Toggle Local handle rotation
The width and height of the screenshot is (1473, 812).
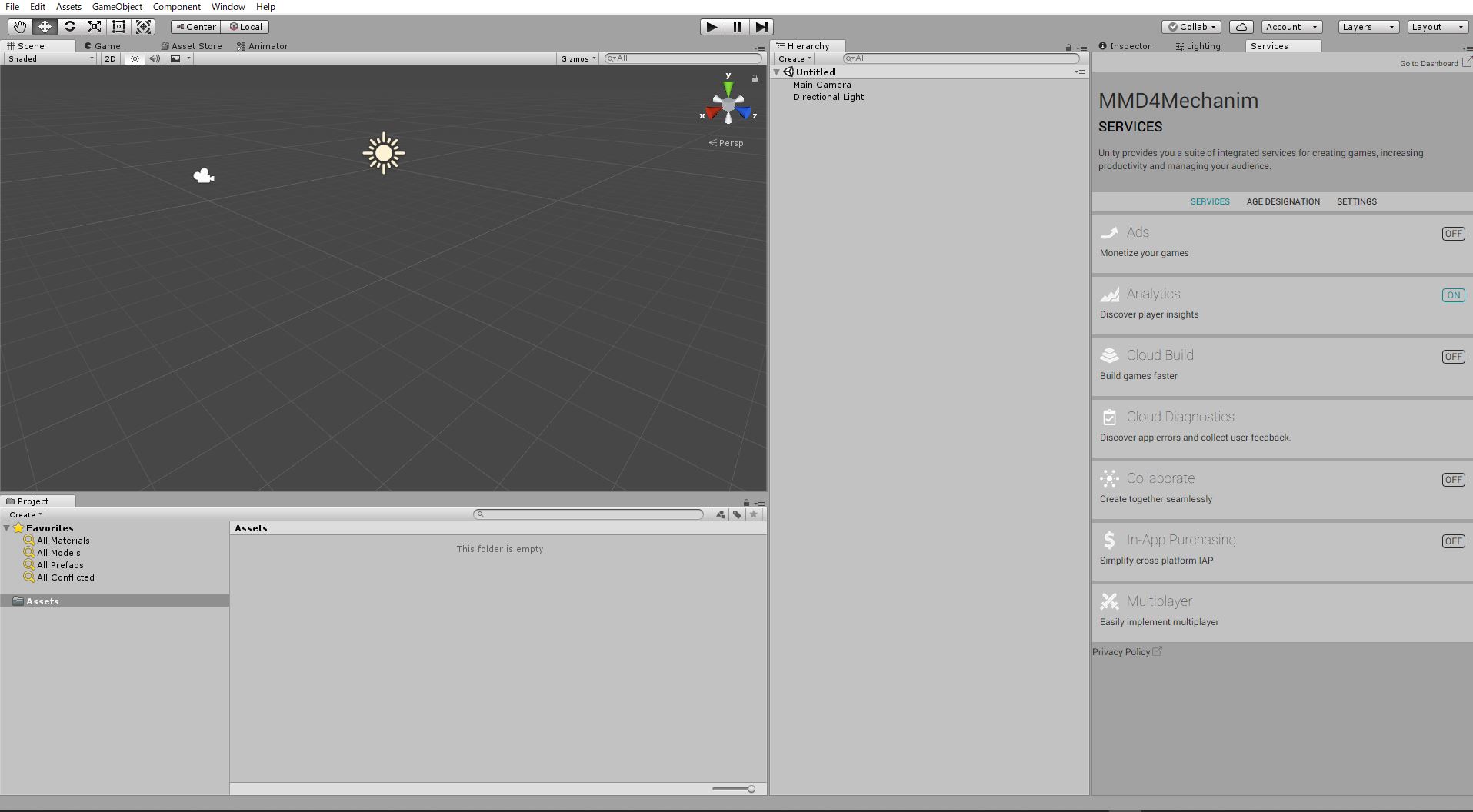[245, 27]
